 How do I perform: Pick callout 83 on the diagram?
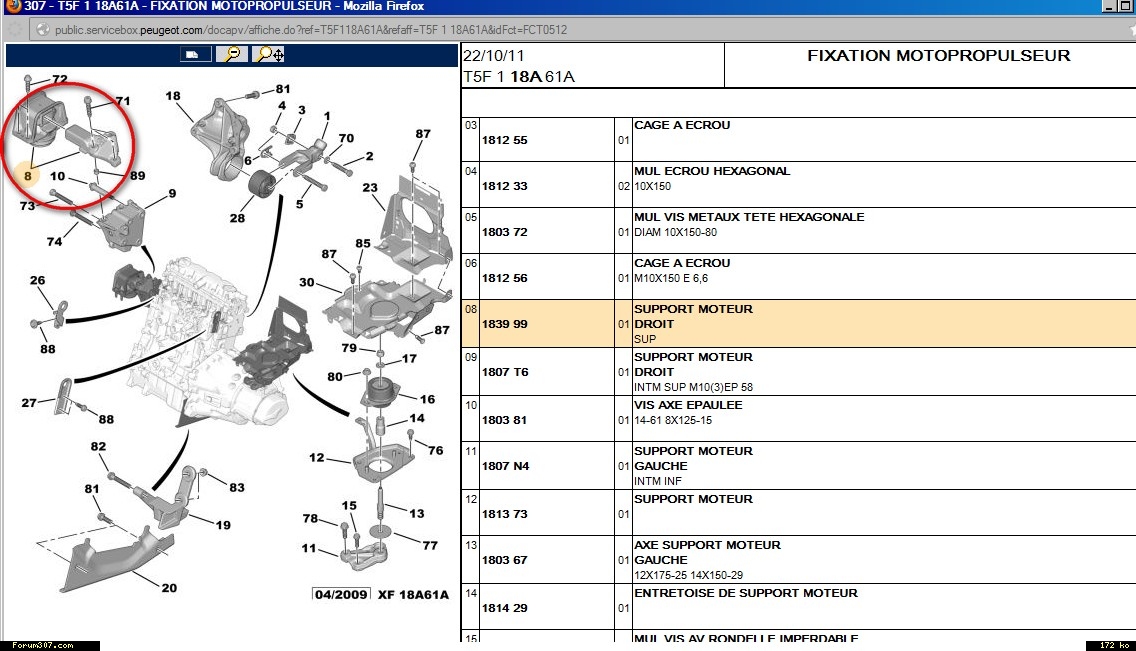click(x=237, y=487)
